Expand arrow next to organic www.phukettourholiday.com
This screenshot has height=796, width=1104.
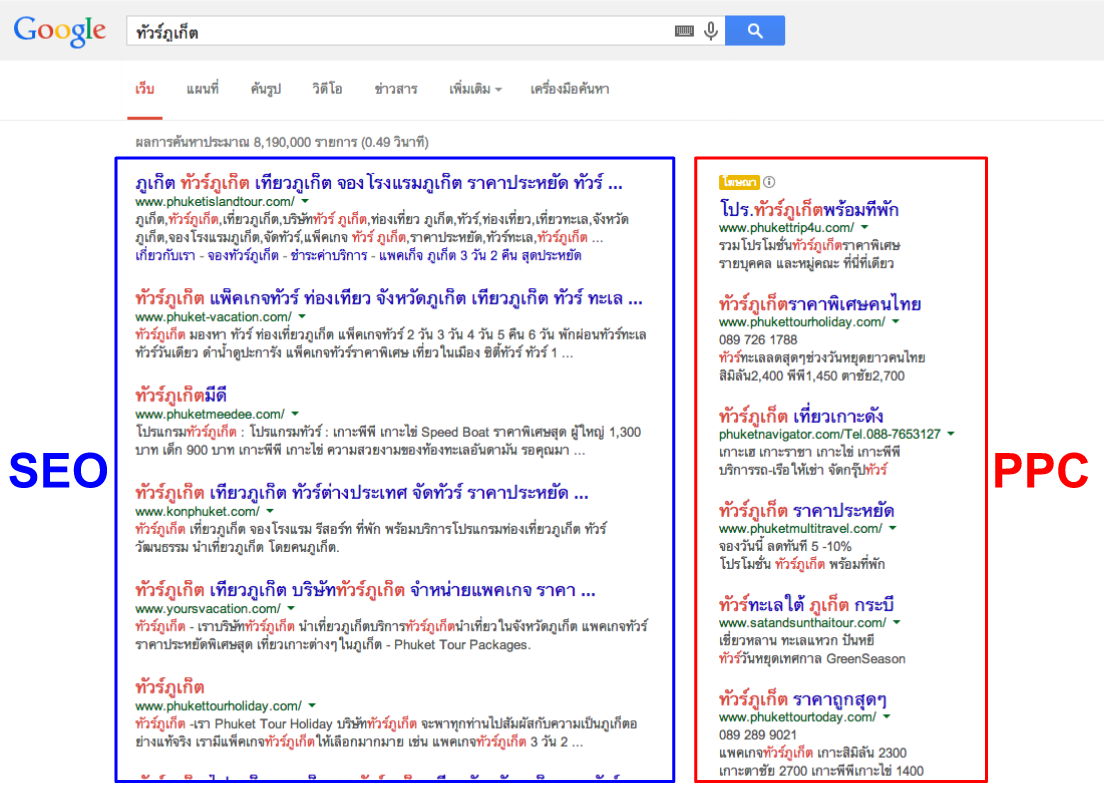coord(312,706)
